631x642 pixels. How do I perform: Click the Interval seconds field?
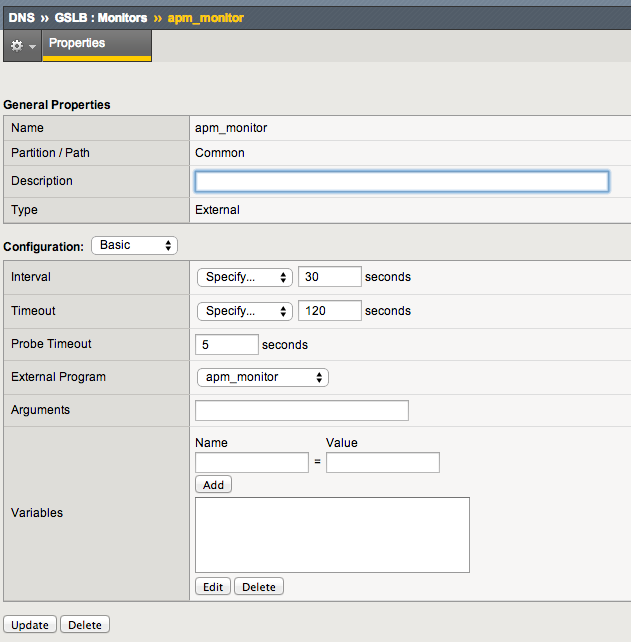(x=329, y=277)
